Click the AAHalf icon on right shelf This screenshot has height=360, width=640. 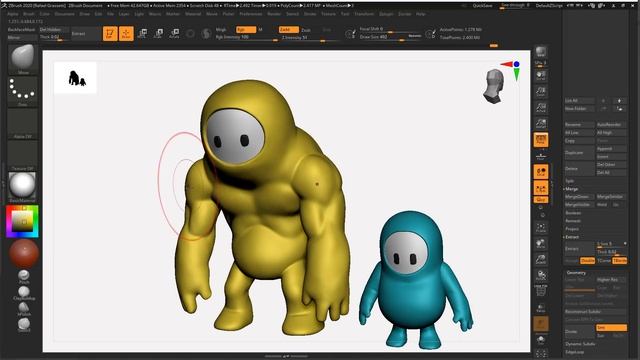[x=541, y=123]
